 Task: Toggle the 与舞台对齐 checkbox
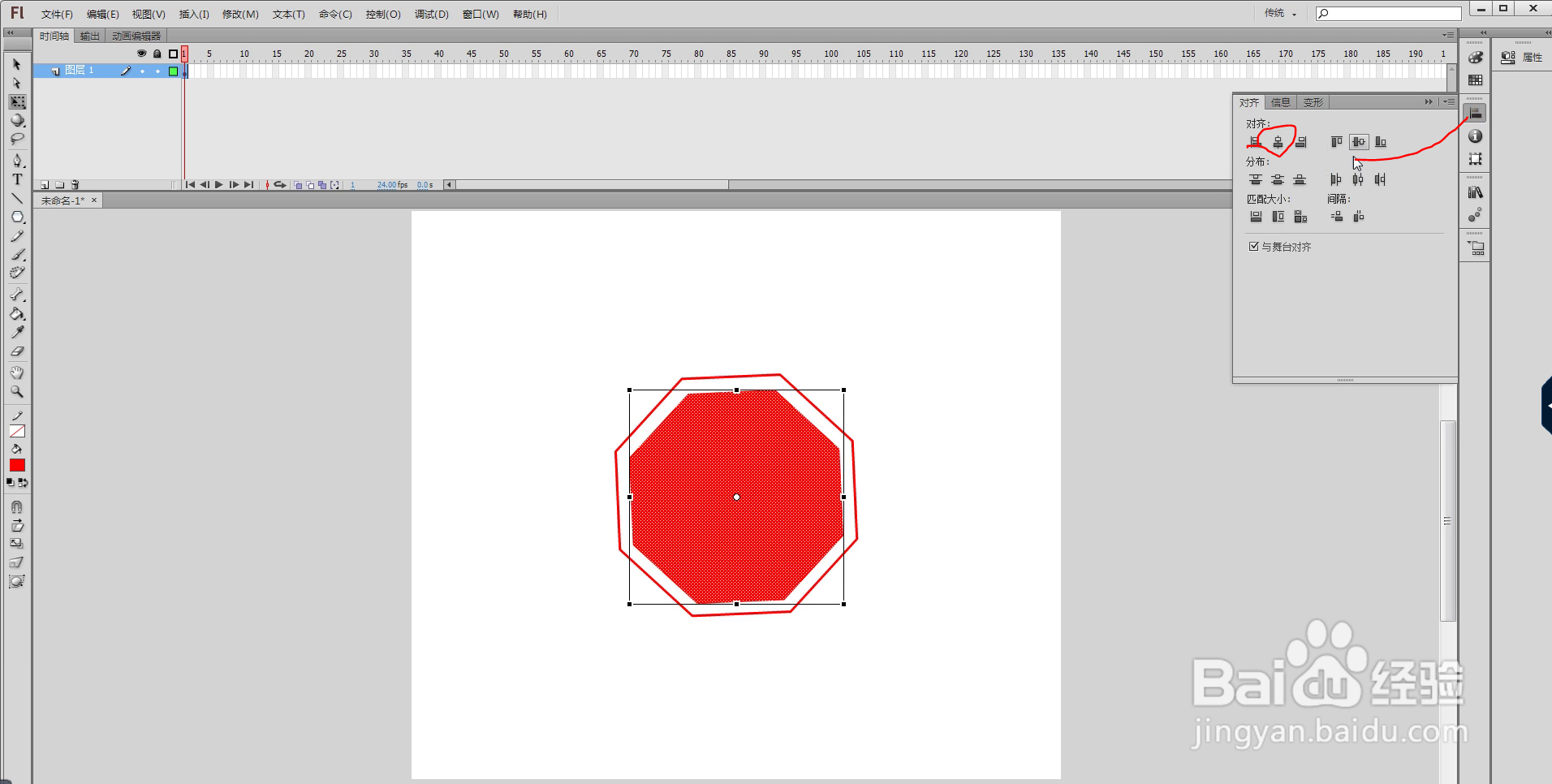coord(1252,246)
